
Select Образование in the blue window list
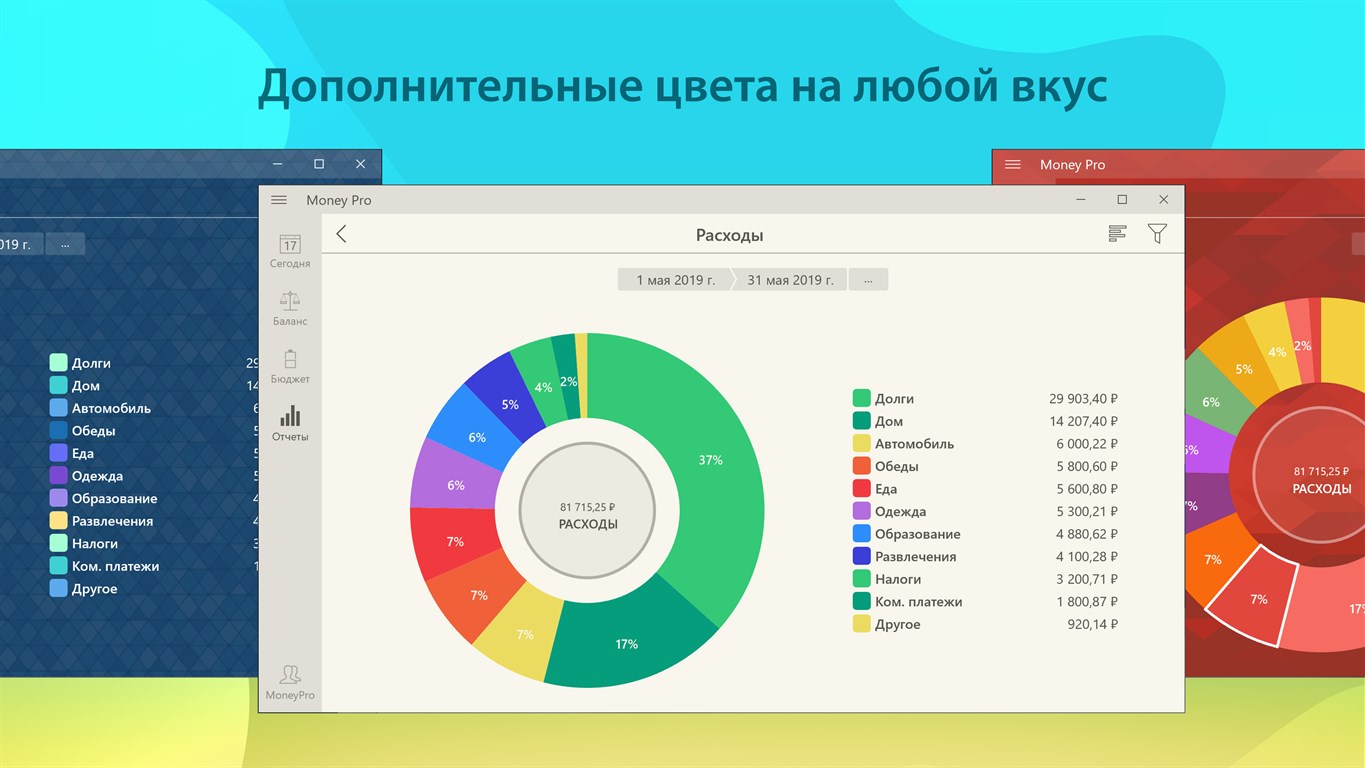click(x=114, y=498)
